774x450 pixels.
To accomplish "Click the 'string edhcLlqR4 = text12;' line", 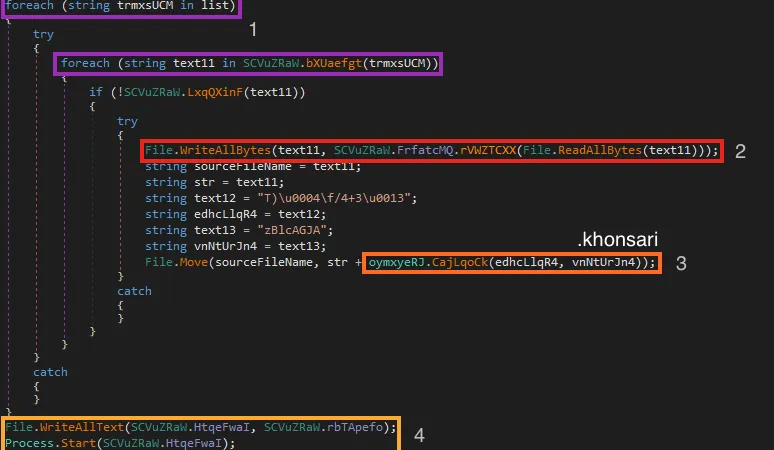I will coord(235,214).
